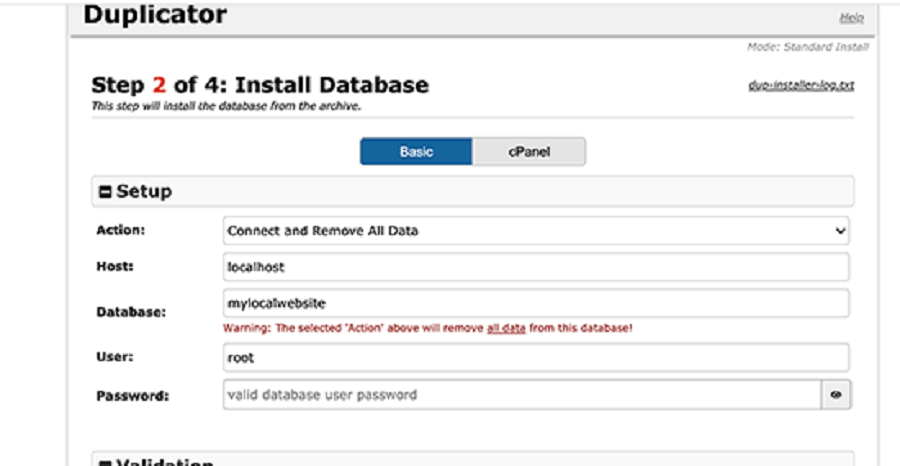The height and width of the screenshot is (466, 900).
Task: Click the Database: label
Action: (131, 312)
